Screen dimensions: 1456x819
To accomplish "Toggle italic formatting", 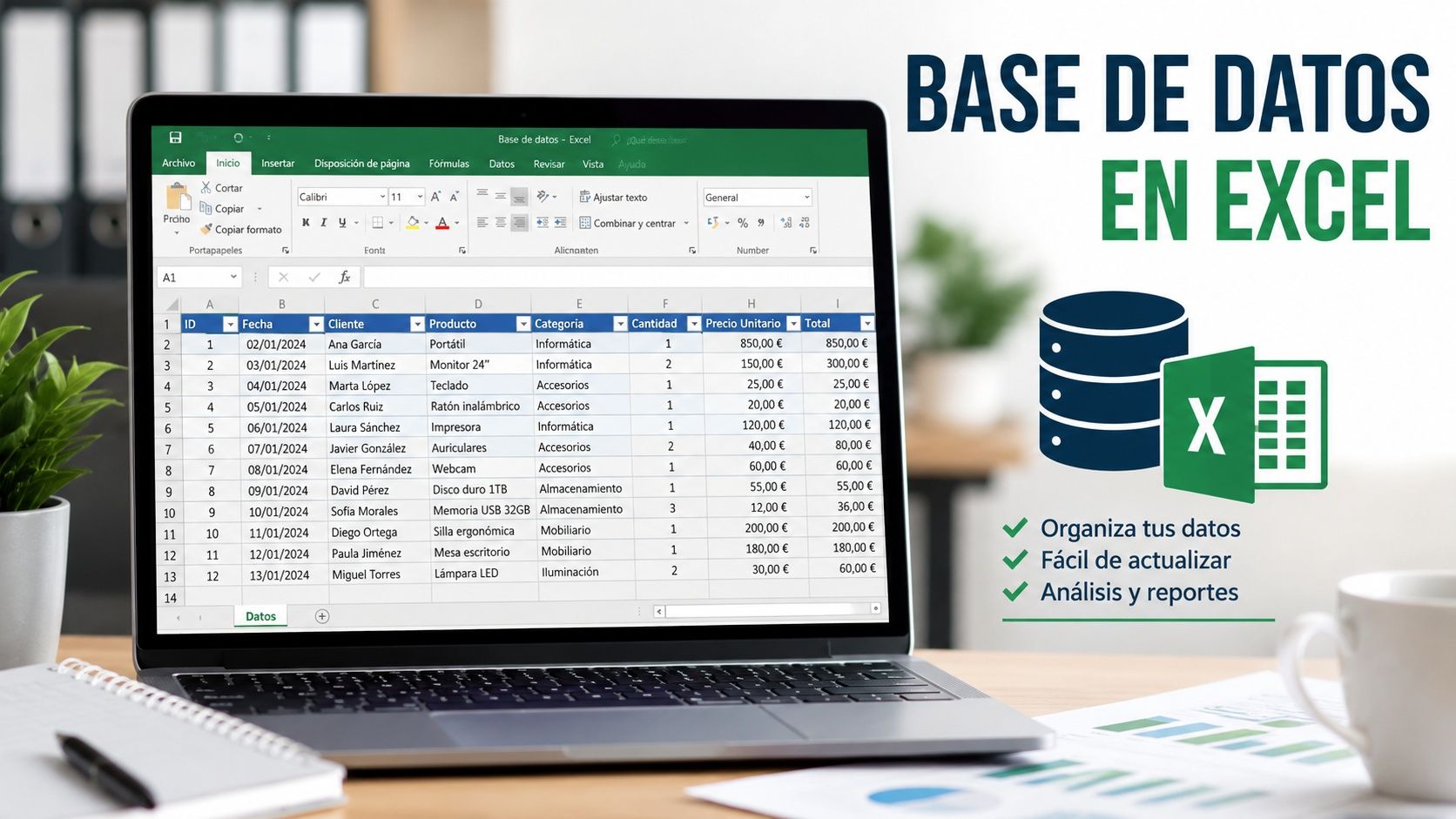I will point(324,223).
